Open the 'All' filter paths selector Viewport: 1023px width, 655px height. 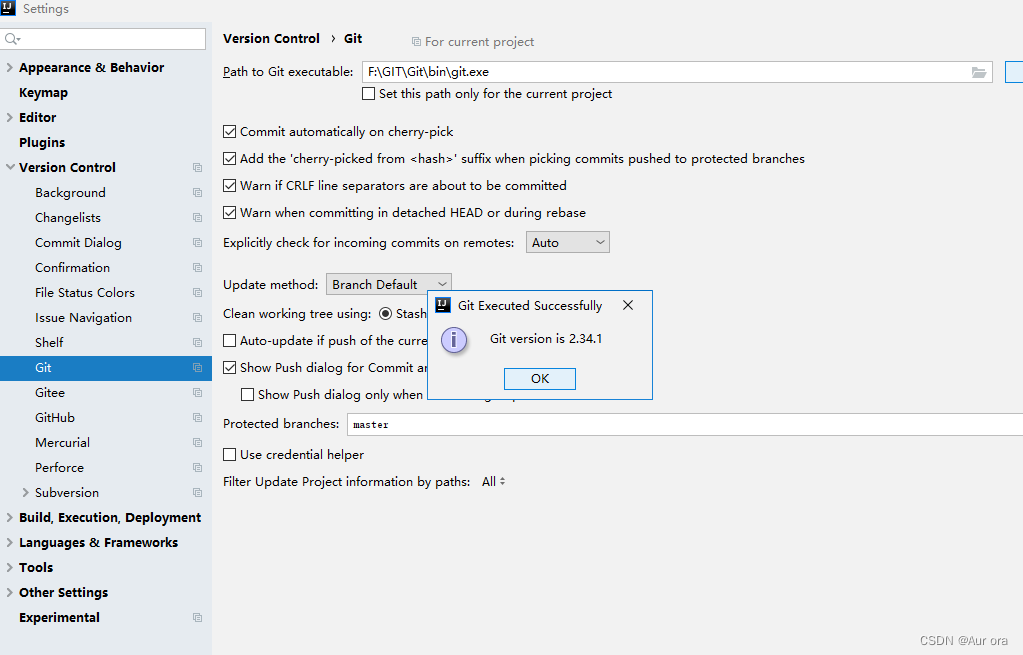coord(493,481)
